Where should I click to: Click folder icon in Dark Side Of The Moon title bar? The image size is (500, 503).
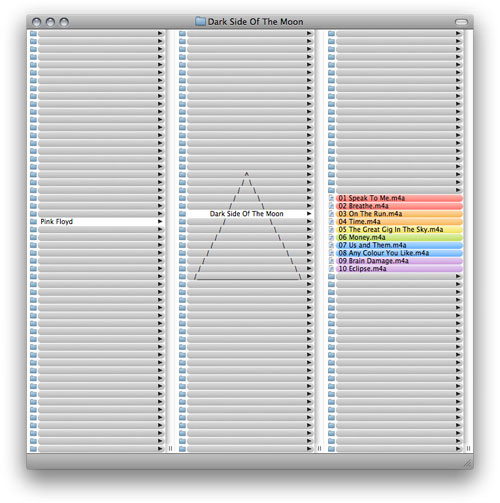coord(200,21)
